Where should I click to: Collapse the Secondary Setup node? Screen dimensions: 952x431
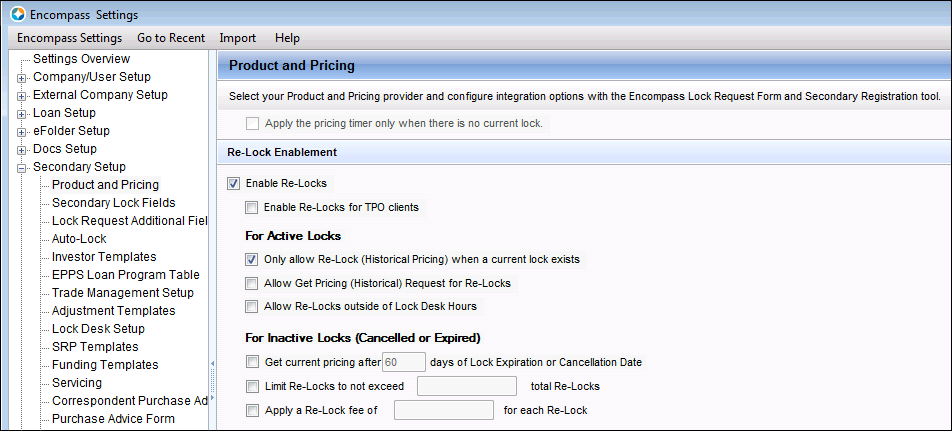(21, 168)
